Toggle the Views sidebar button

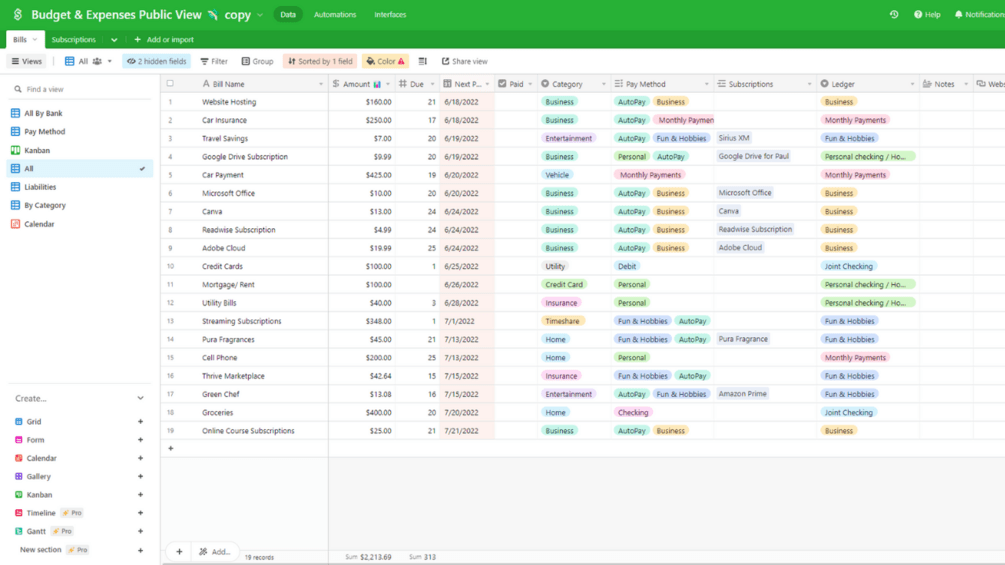26,61
